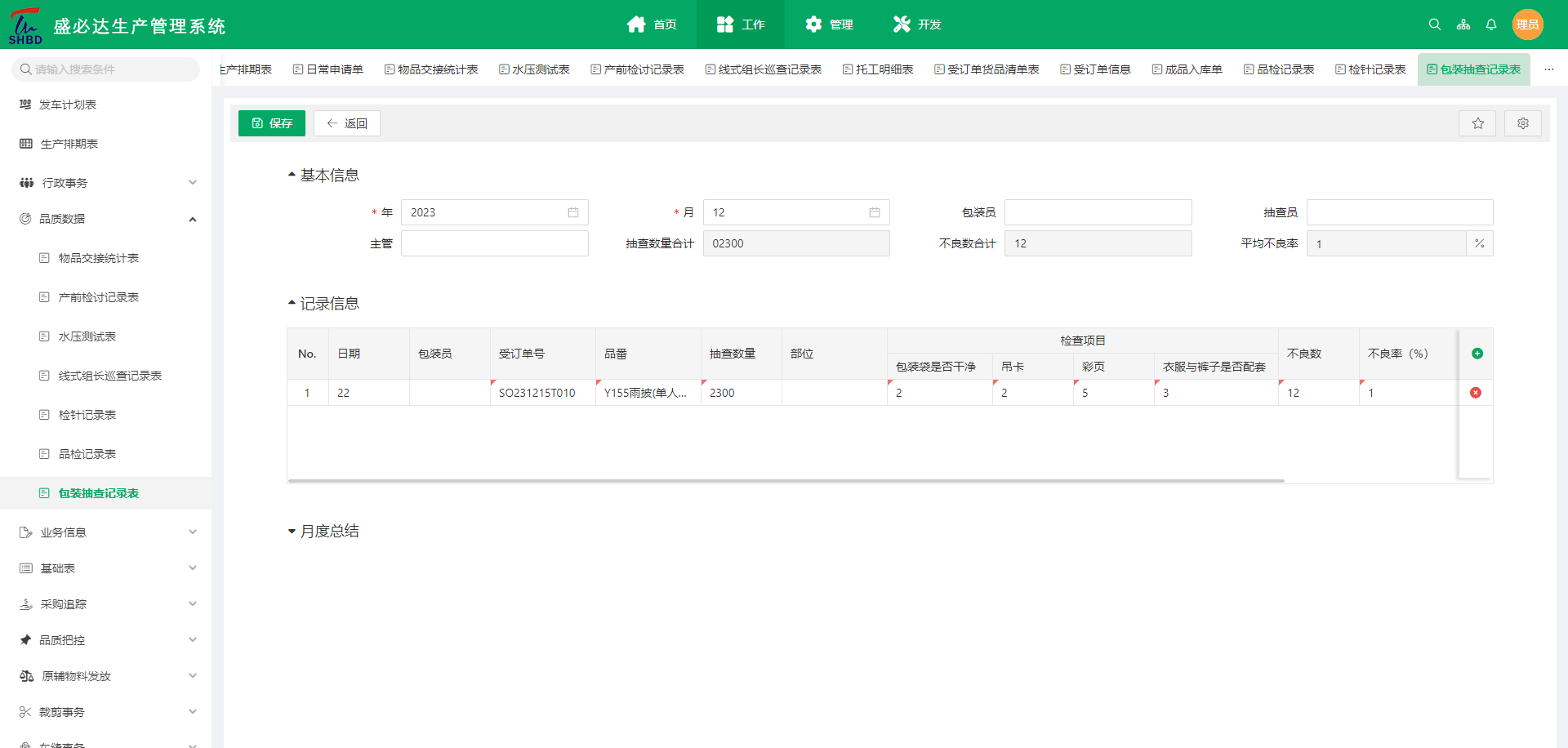Image resolution: width=1568 pixels, height=748 pixels.
Task: Add this page to favorites with star icon
Action: point(1477,123)
